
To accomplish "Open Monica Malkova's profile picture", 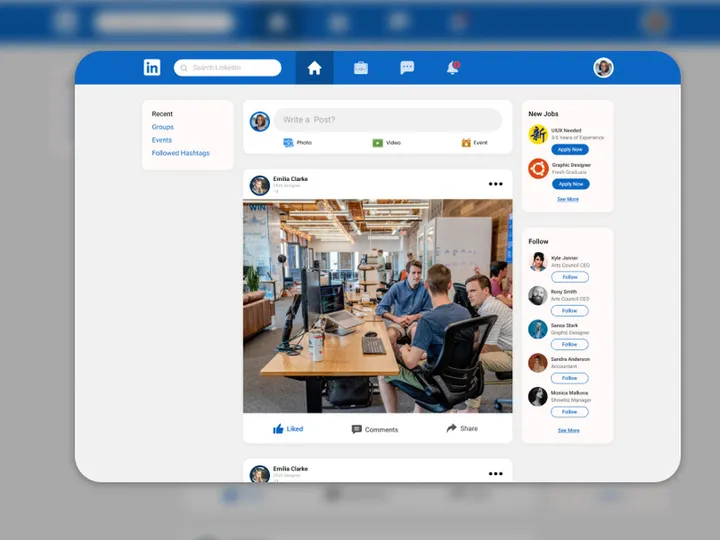I will click(538, 397).
